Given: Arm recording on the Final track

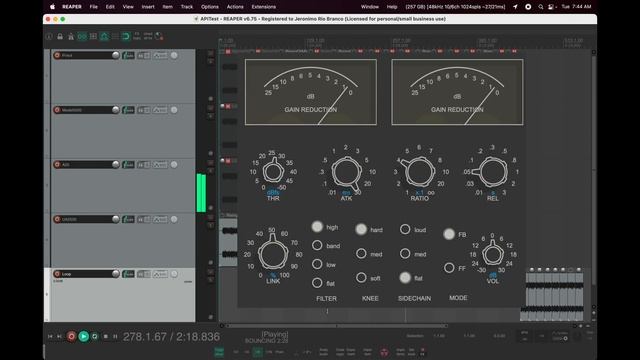Looking at the screenshot, I should coord(57,55).
